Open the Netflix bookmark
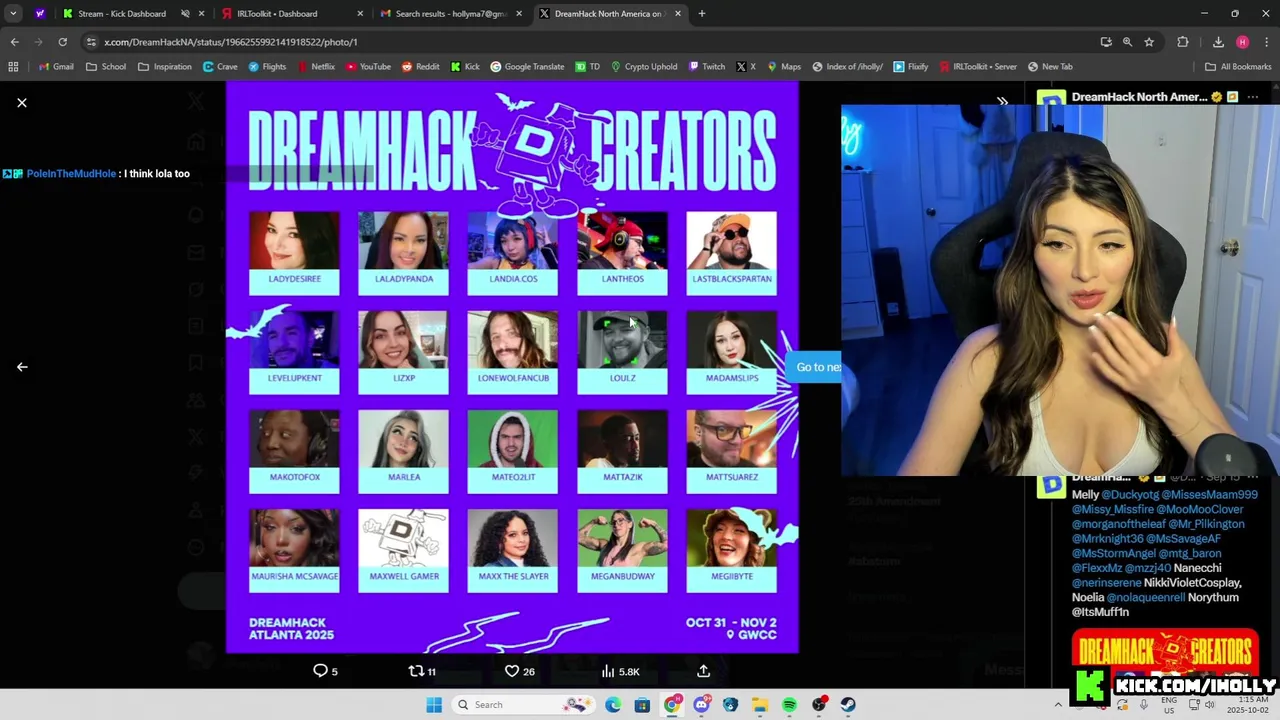The image size is (1280, 720). point(316,67)
